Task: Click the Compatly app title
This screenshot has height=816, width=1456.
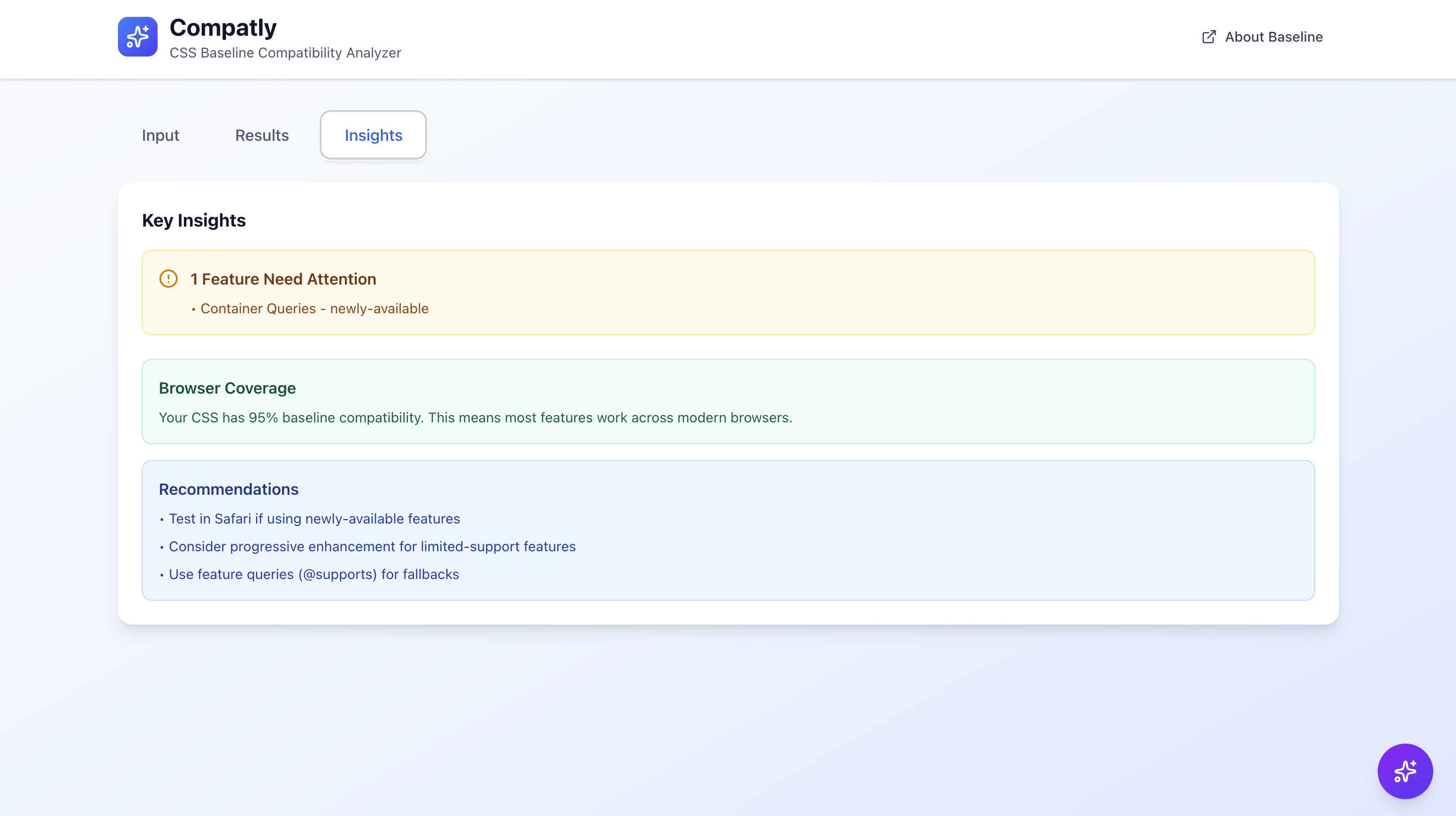Action: (x=223, y=27)
